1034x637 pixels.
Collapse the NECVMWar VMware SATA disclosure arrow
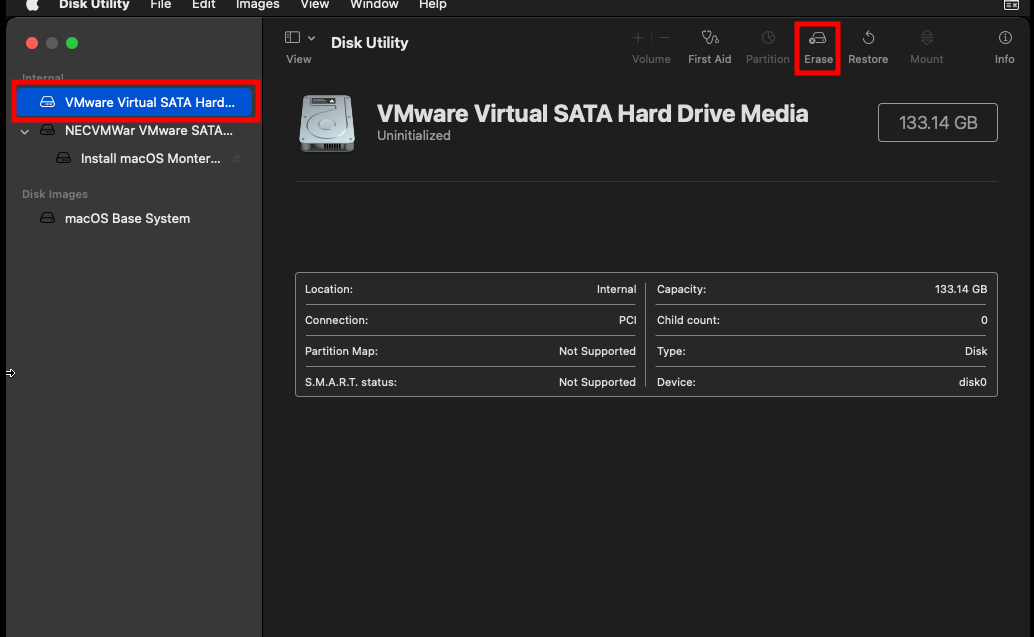(x=25, y=131)
